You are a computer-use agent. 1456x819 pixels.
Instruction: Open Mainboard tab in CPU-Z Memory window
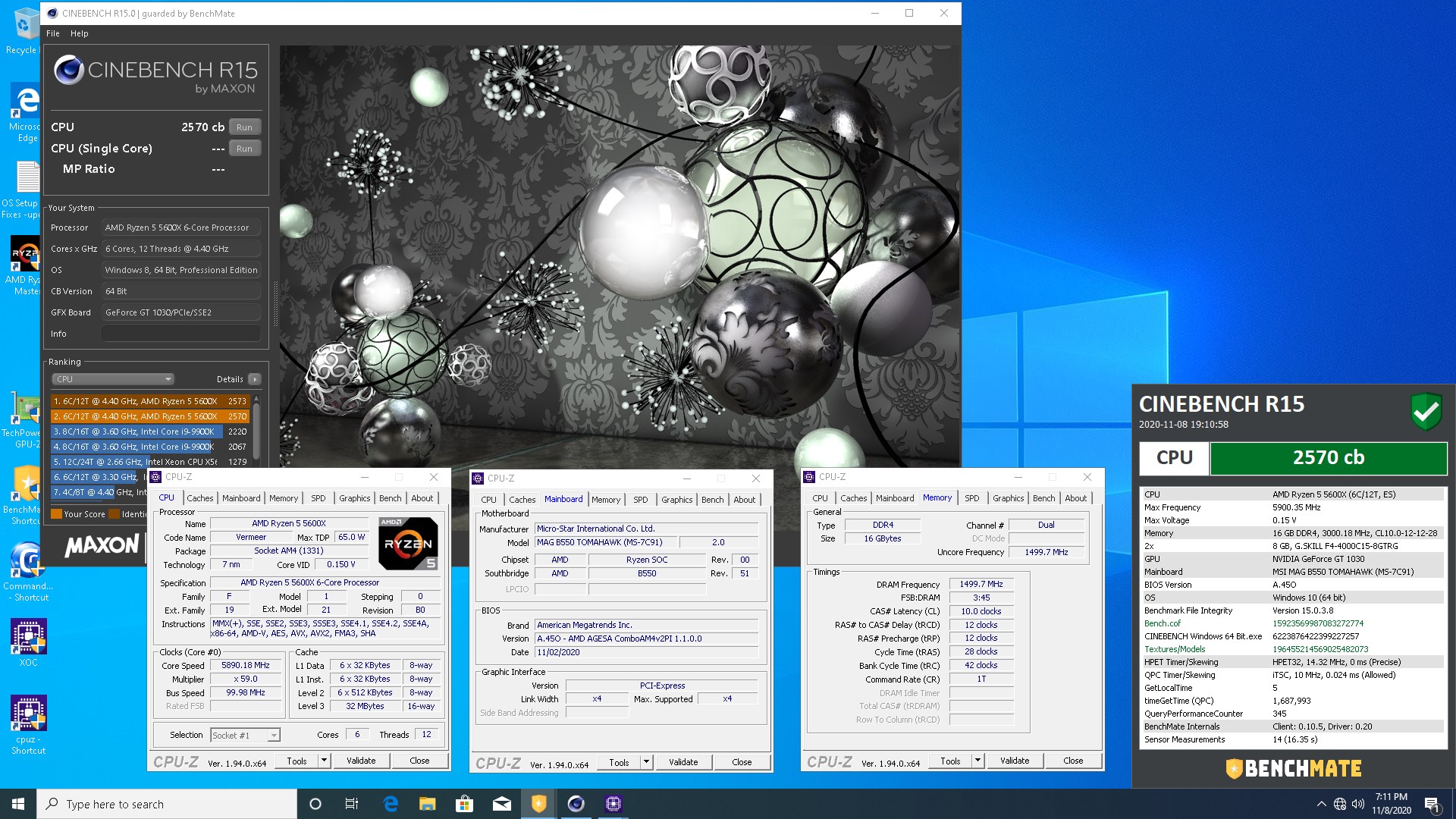[x=895, y=498]
